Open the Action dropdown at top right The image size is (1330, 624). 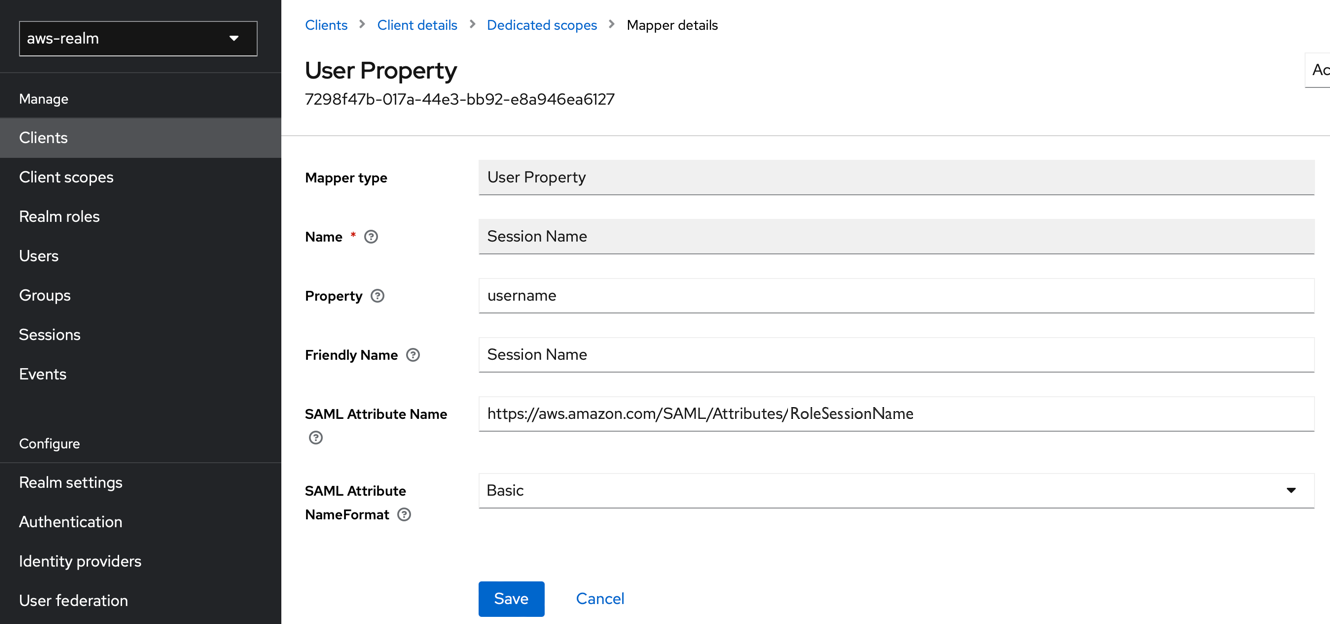tap(1318, 70)
